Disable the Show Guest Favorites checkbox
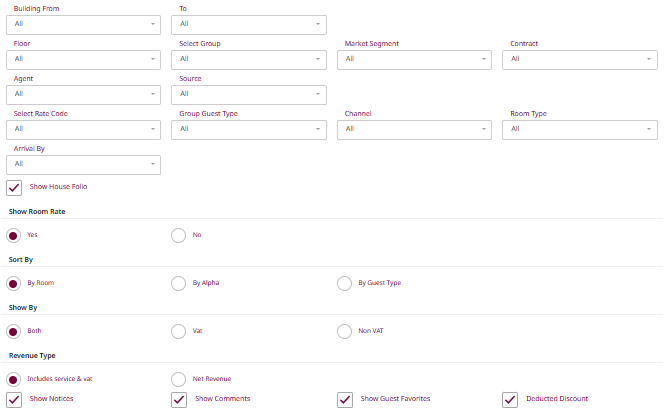This screenshot has width=664, height=415. pyautogui.click(x=346, y=399)
